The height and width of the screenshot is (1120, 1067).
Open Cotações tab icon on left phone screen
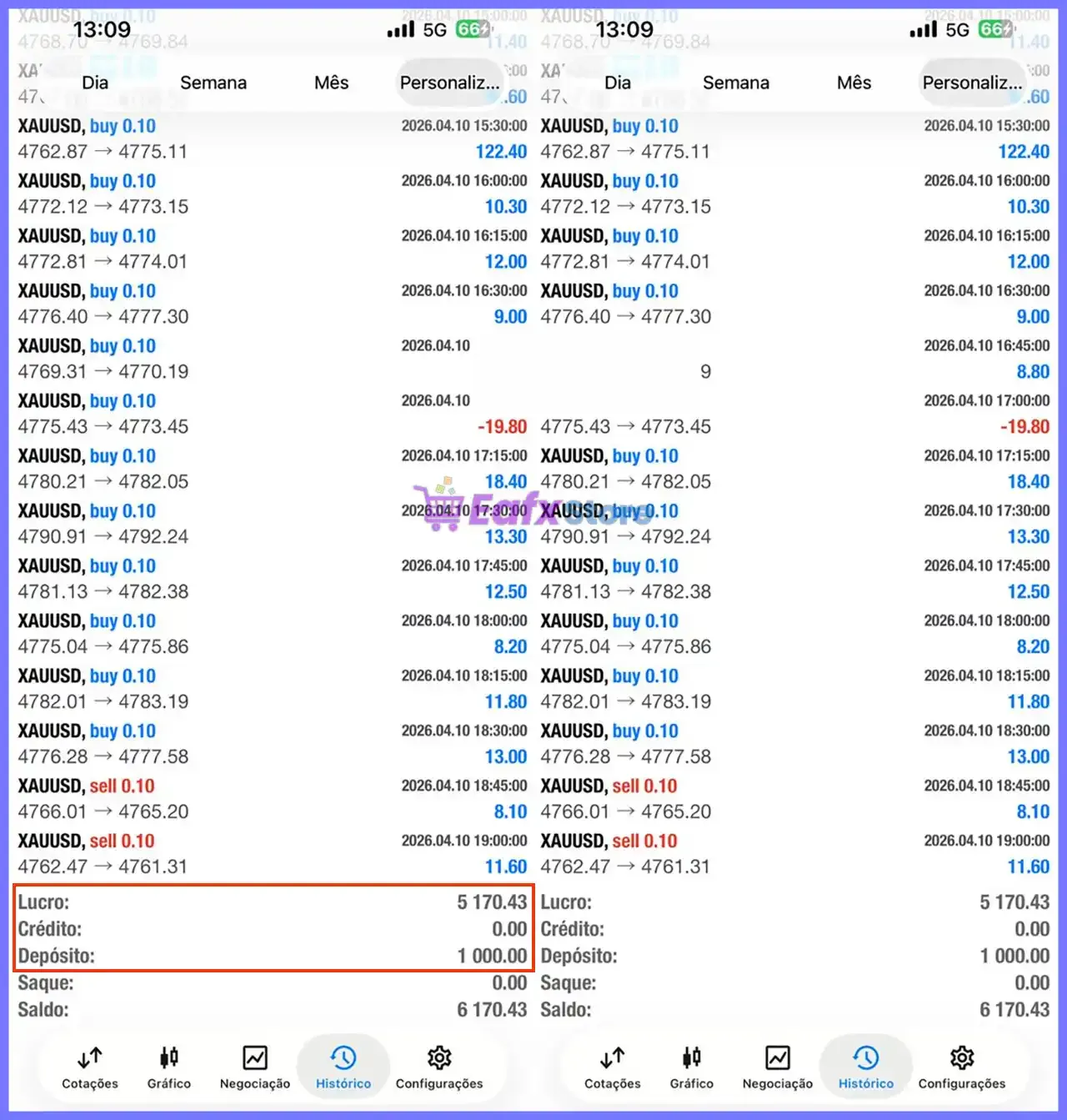pos(90,1058)
